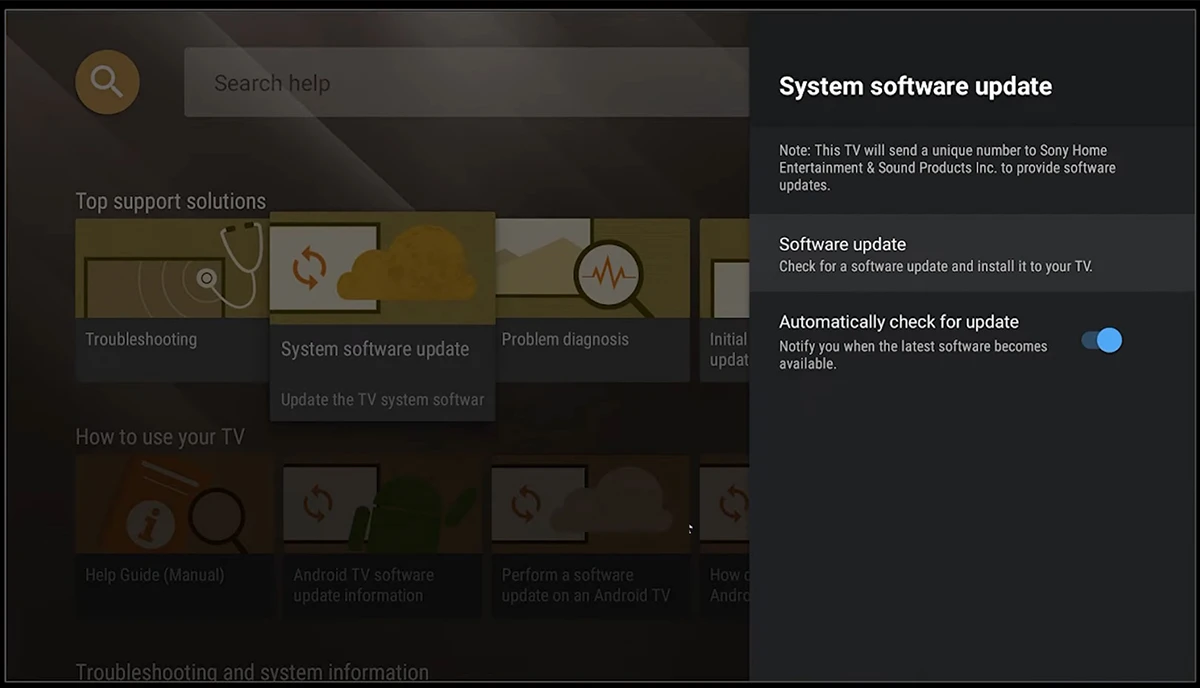Click in the Search help field
The height and width of the screenshot is (688, 1200).
(x=466, y=83)
